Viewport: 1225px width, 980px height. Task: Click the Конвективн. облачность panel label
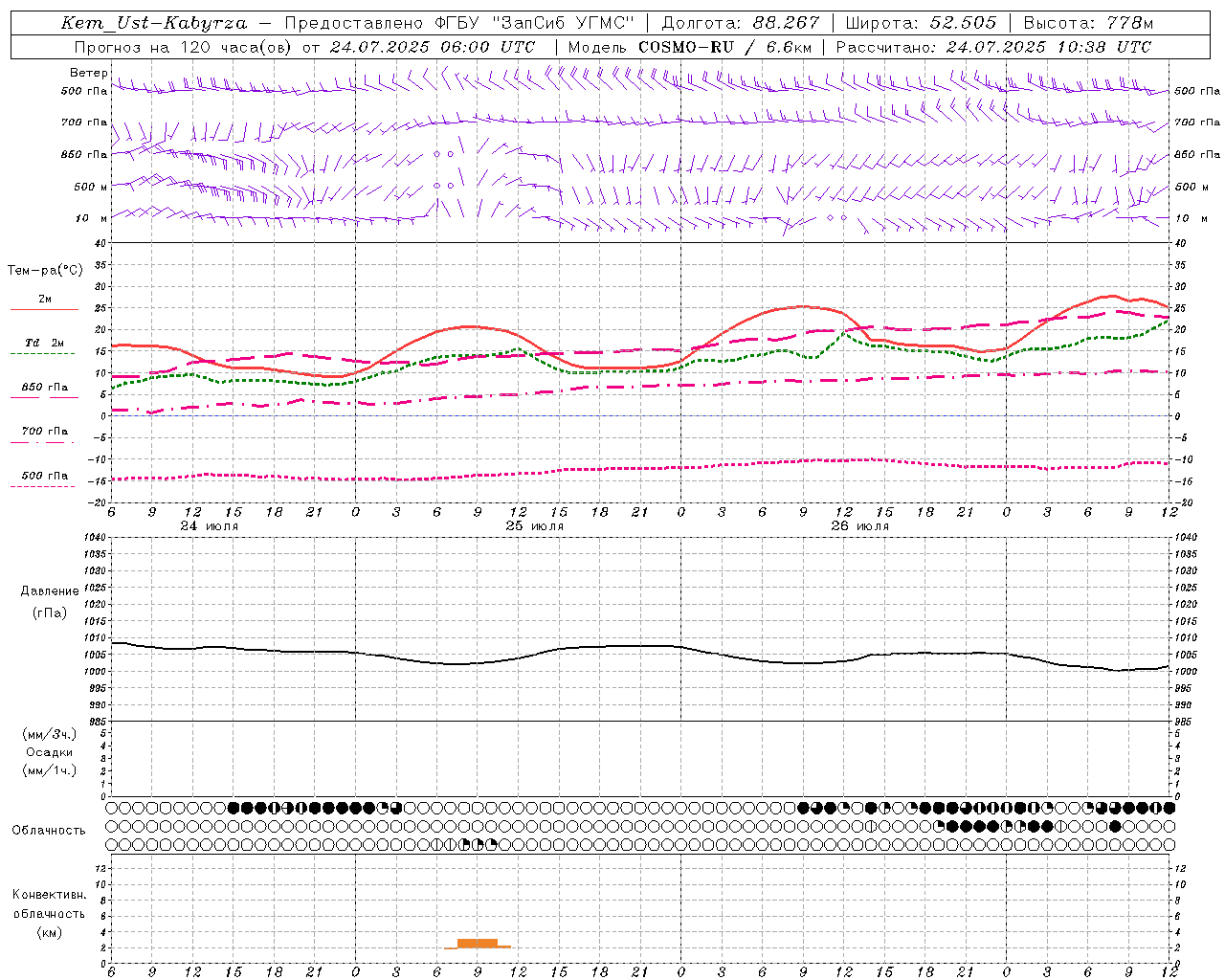(49, 904)
